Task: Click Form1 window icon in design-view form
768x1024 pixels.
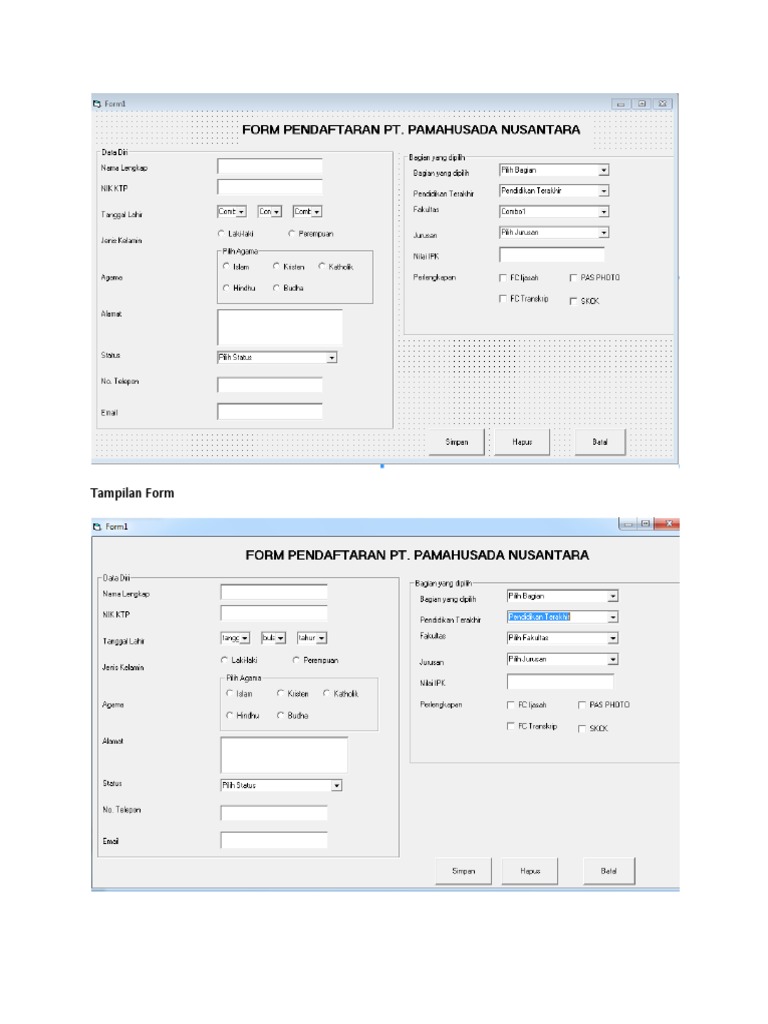Action: pyautogui.click(x=97, y=104)
